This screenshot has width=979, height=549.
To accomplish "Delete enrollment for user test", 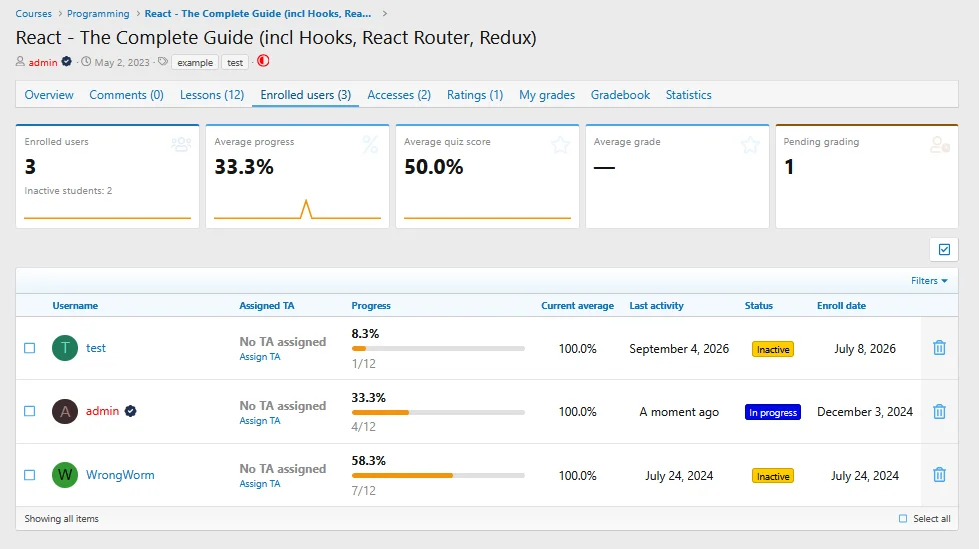I will coord(939,348).
